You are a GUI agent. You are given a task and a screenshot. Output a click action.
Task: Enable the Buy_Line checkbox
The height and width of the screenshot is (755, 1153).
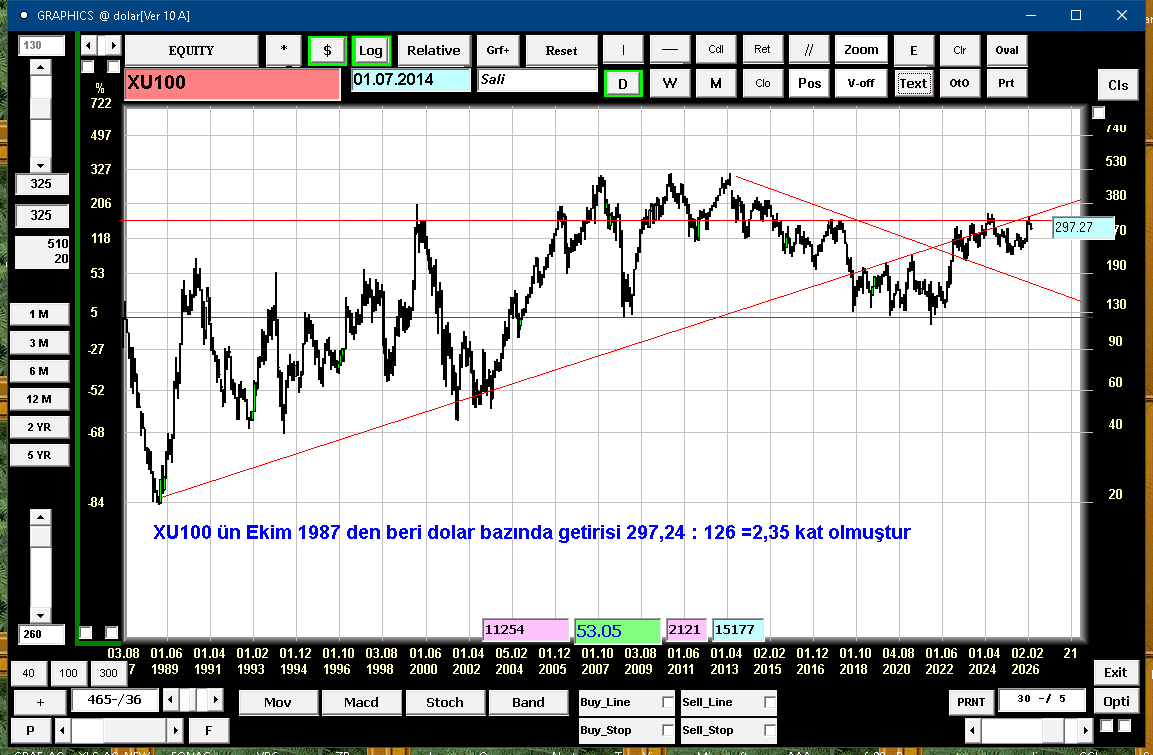click(x=668, y=703)
